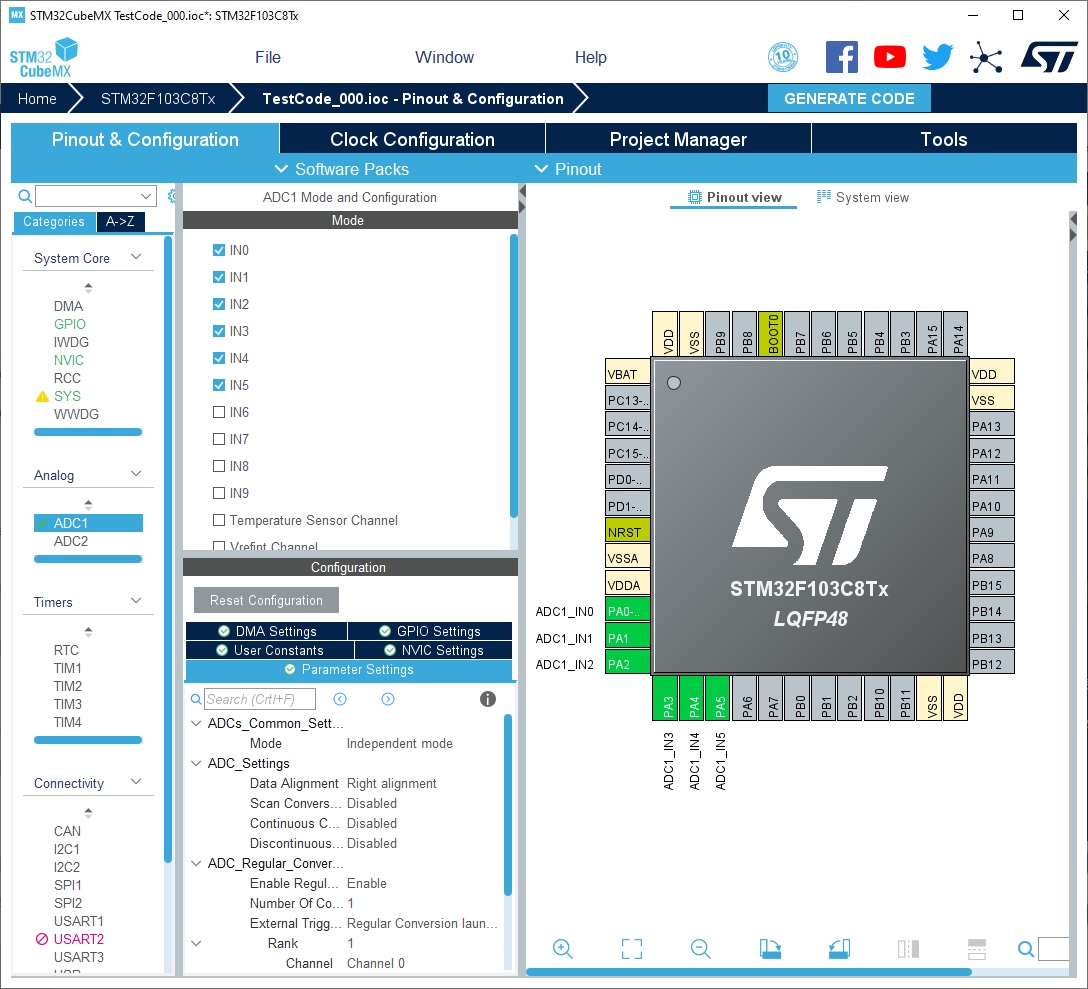Click the Reset Configuration button

(x=266, y=600)
